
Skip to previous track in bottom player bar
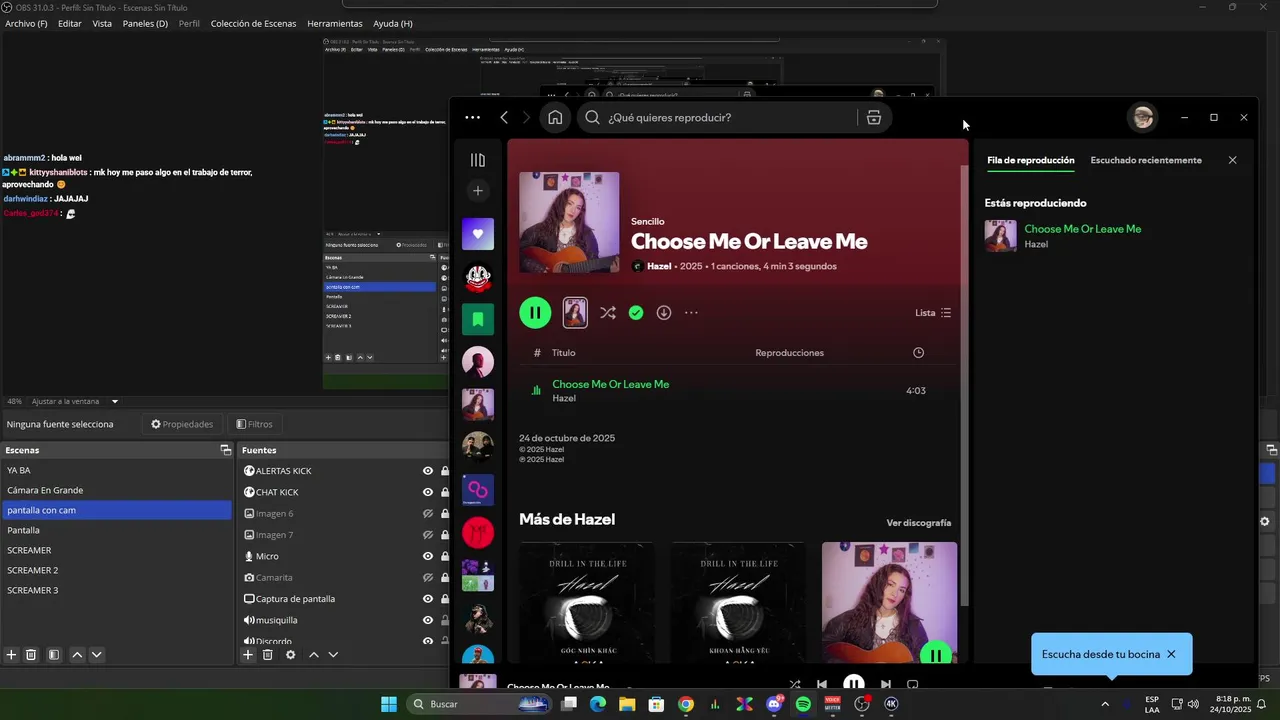click(822, 685)
